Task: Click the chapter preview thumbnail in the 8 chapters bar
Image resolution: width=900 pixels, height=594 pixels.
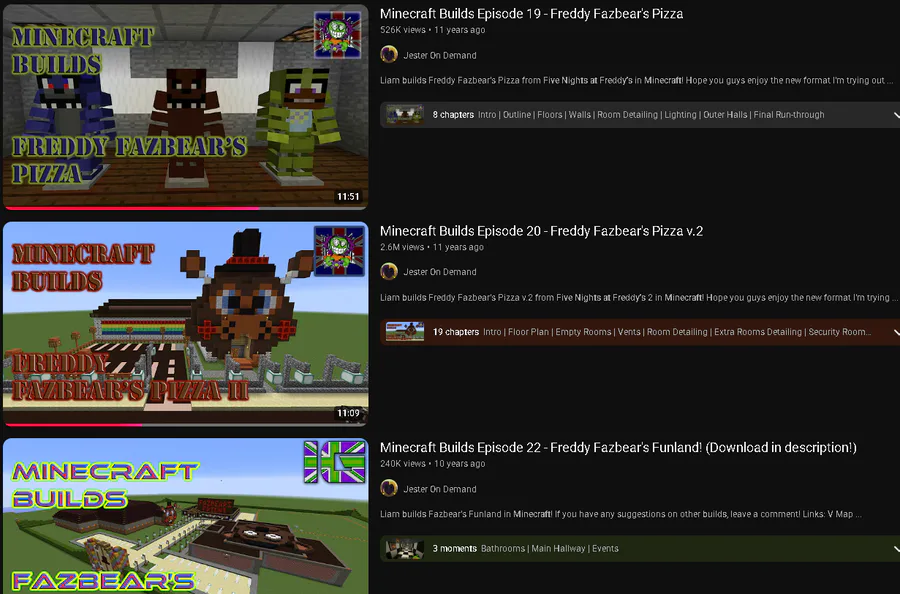Action: (405, 114)
